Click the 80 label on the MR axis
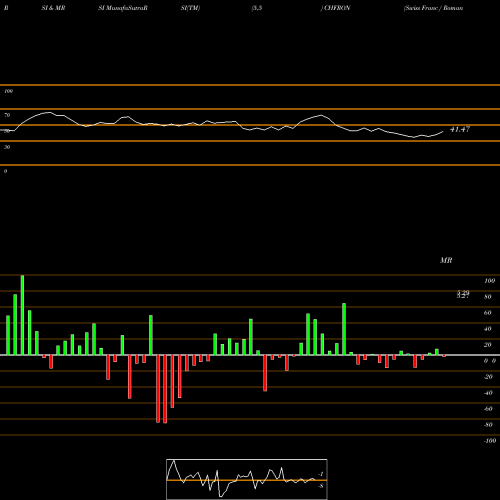The width and height of the screenshot is (500, 500). [488, 297]
